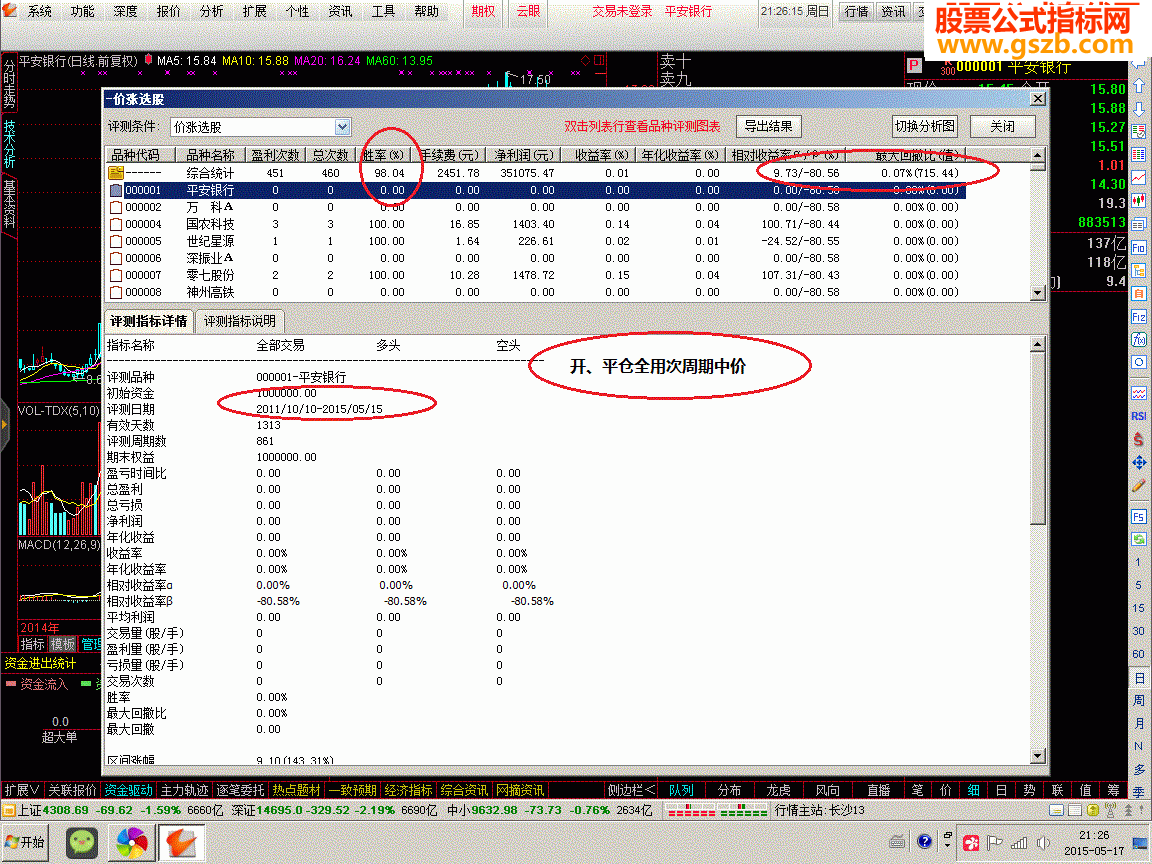Open 热点题材 bottom tab
The width and height of the screenshot is (1152, 864).
click(x=296, y=791)
